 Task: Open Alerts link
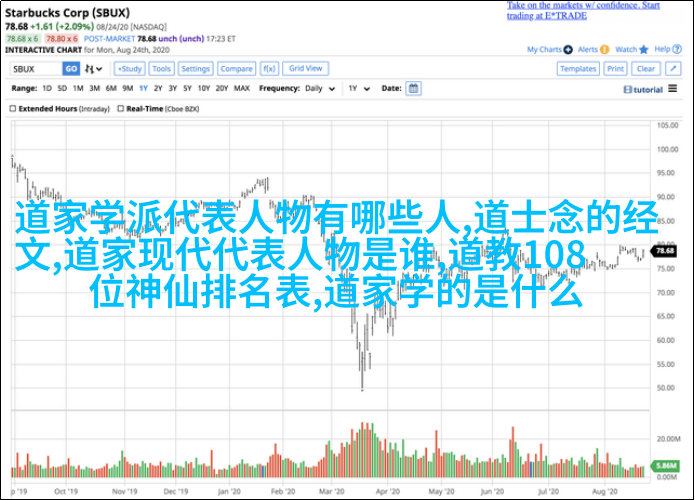point(588,49)
